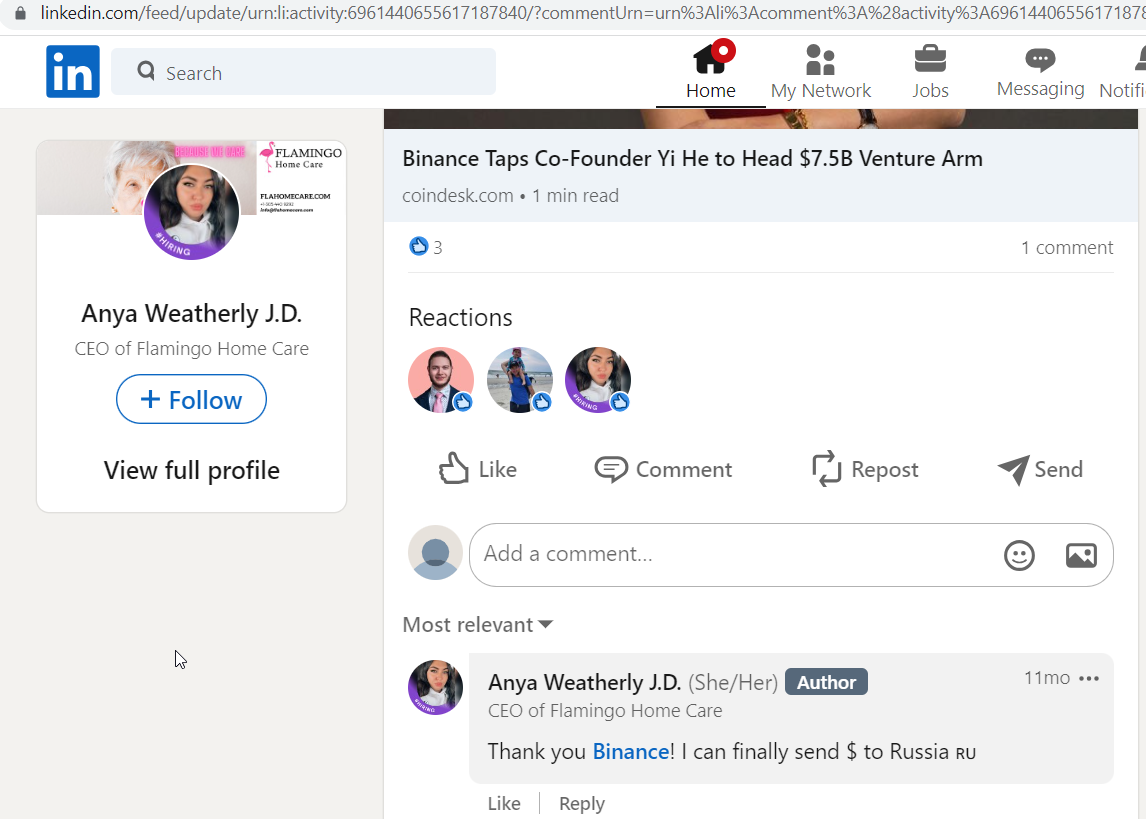The height and width of the screenshot is (819, 1146).
Task: Open the emoji picker in comment box
Action: coord(1019,555)
